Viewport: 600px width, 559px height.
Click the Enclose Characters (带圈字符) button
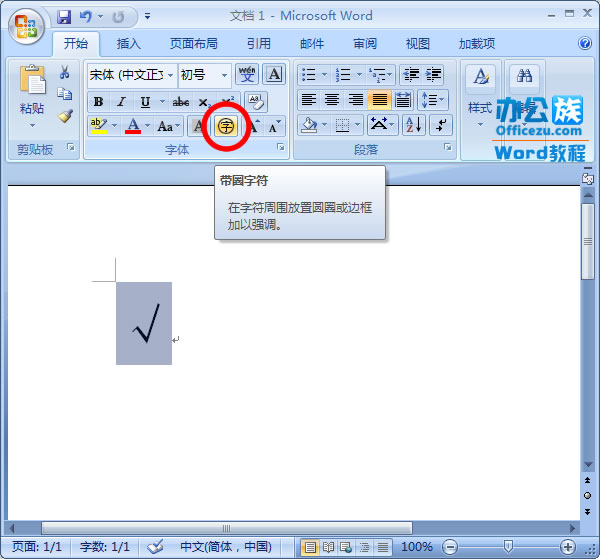[x=226, y=126]
